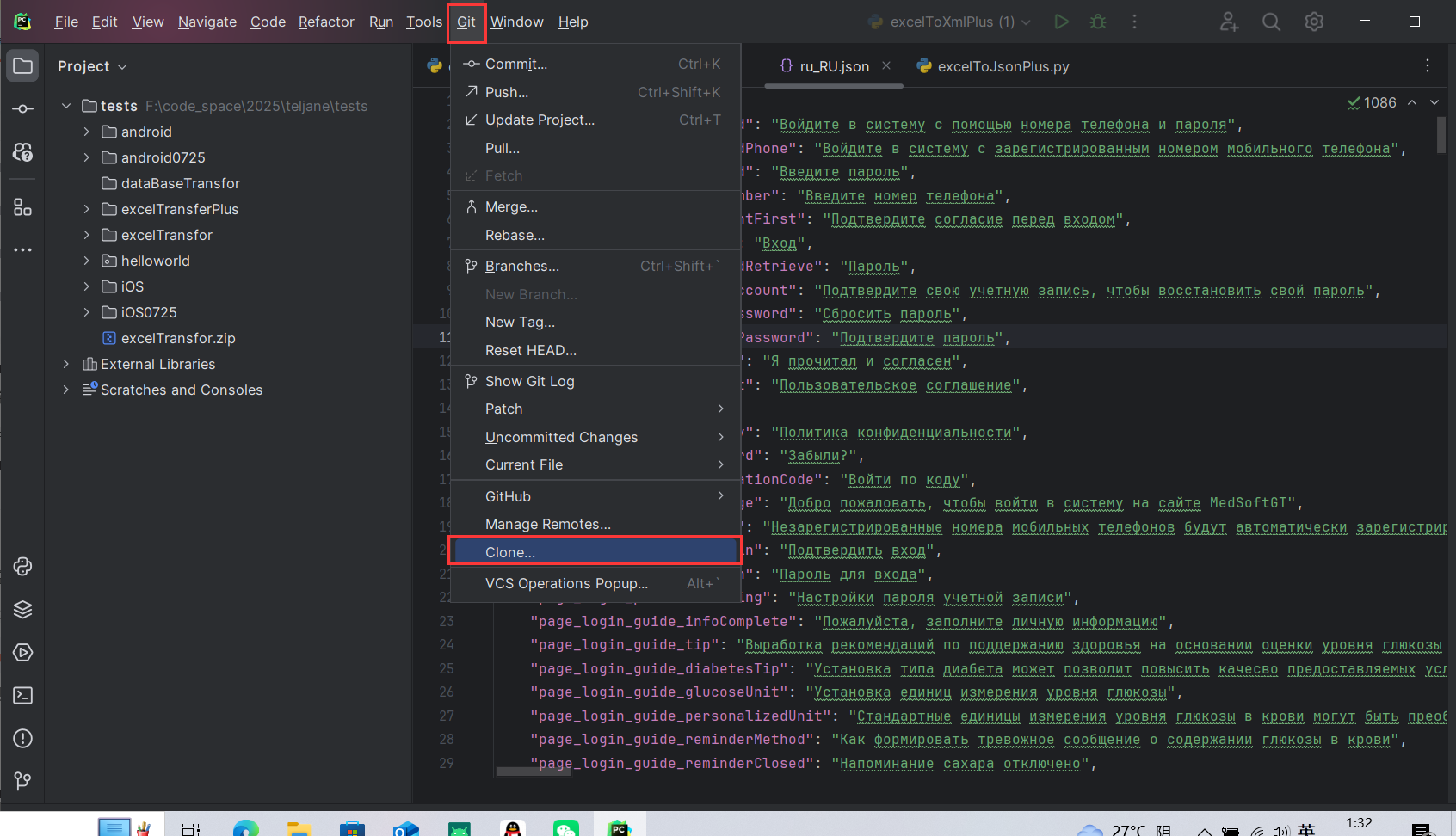Choose Merge... in the Git menu
The height and width of the screenshot is (836, 1456).
595,206
